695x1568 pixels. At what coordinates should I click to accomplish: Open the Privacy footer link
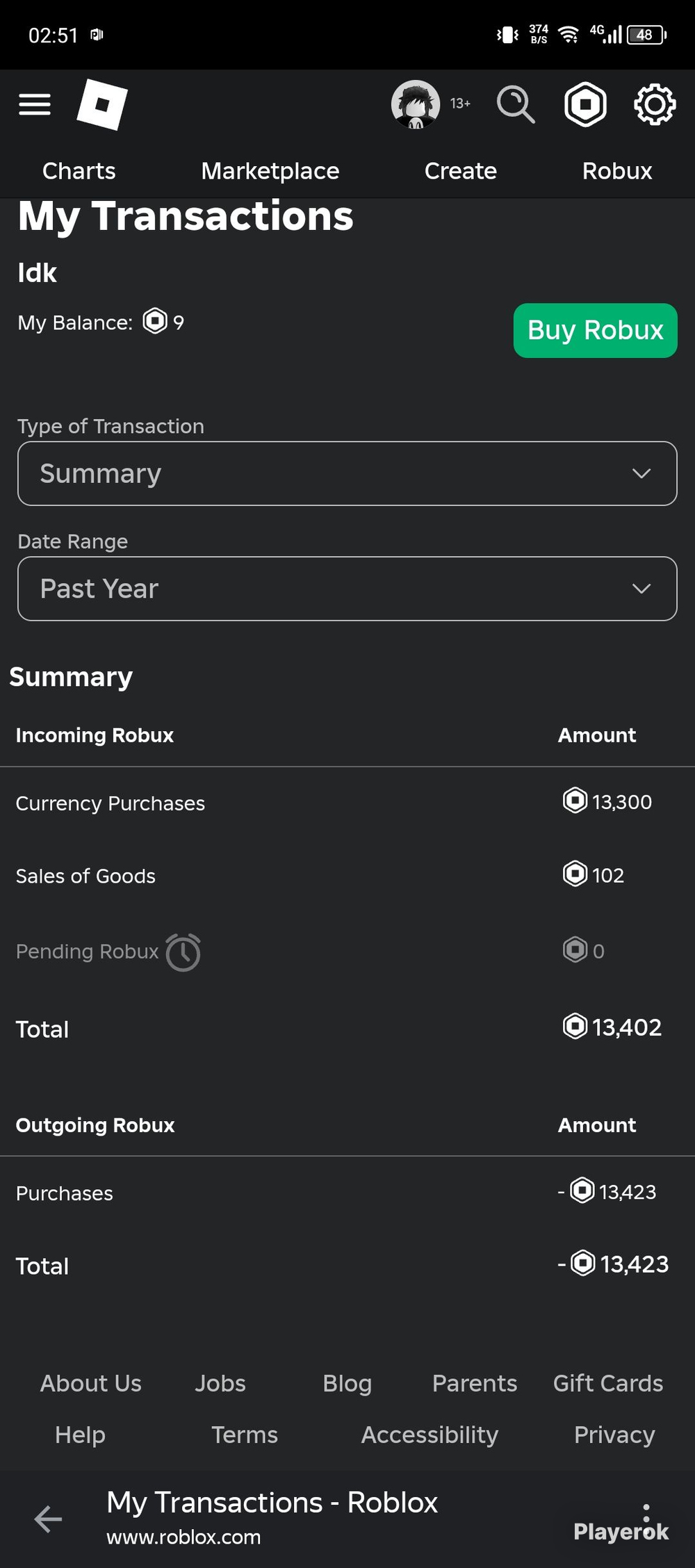click(x=614, y=1435)
